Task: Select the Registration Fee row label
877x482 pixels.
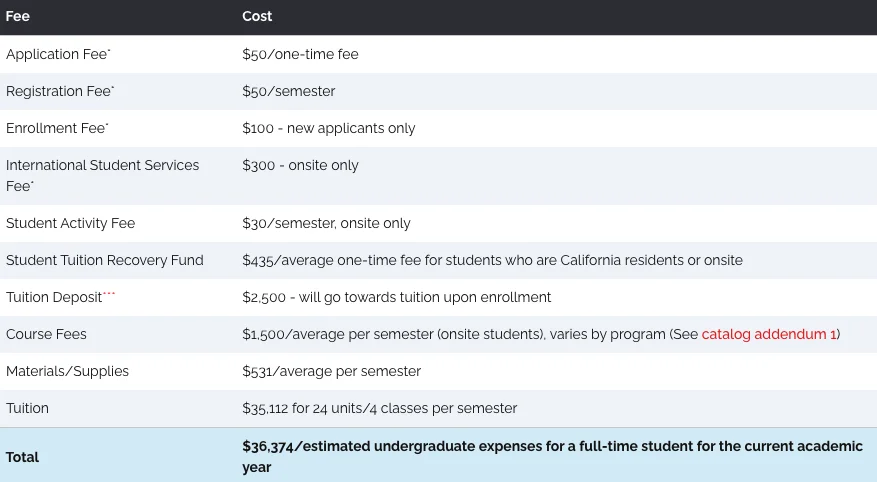Action: coord(60,91)
